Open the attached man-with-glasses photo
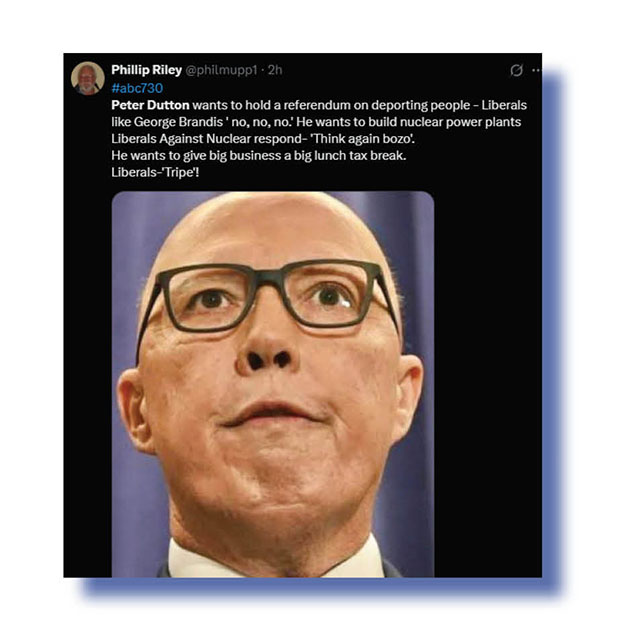Image resolution: width=624 pixels, height=640 pixels. coord(273,384)
